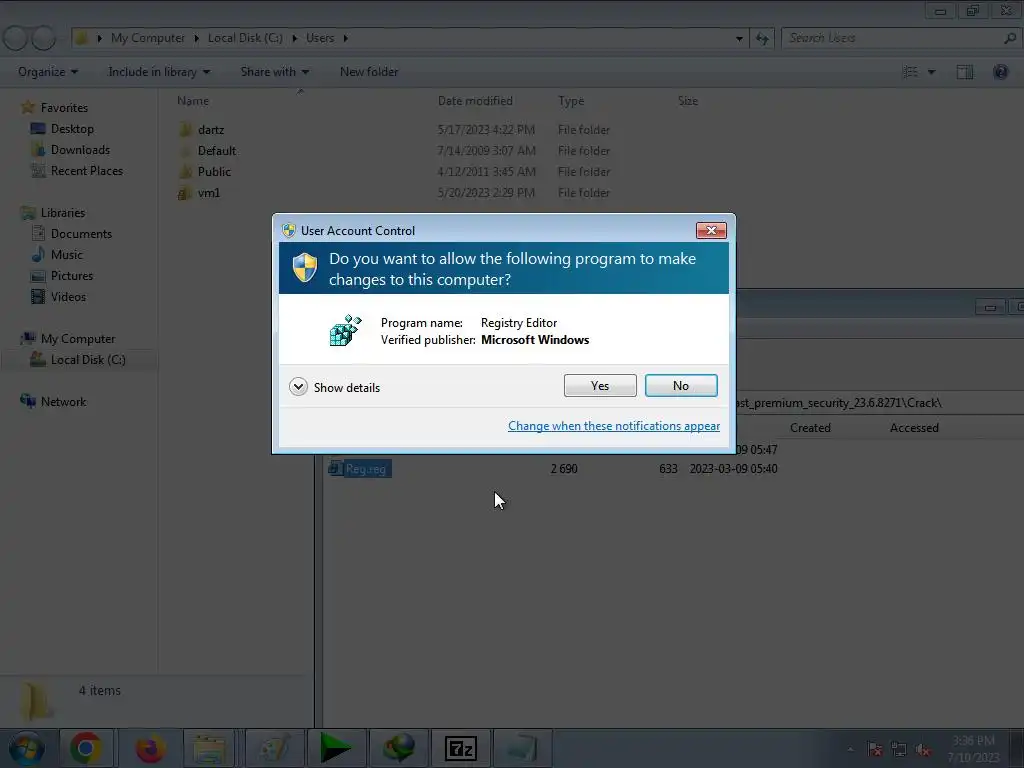Image resolution: width=1024 pixels, height=768 pixels.
Task: Open the Music library
Action: (66, 254)
